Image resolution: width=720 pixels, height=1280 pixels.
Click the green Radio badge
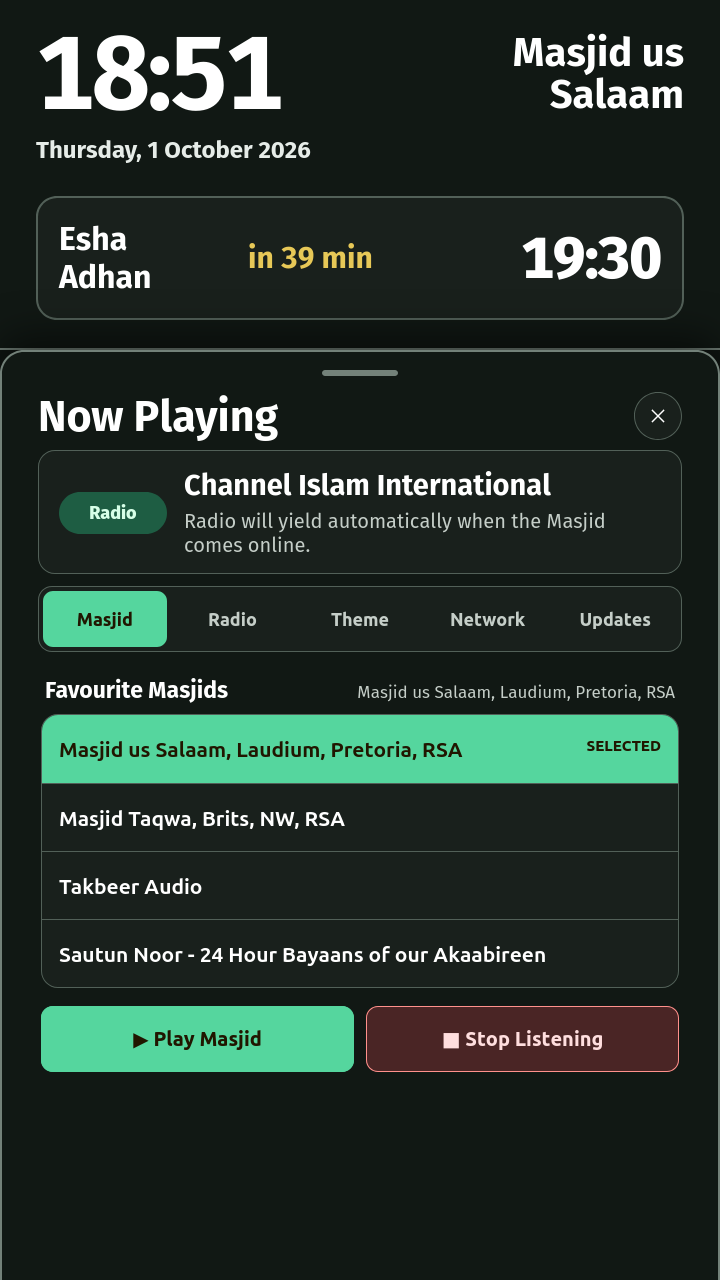pyautogui.click(x=113, y=513)
